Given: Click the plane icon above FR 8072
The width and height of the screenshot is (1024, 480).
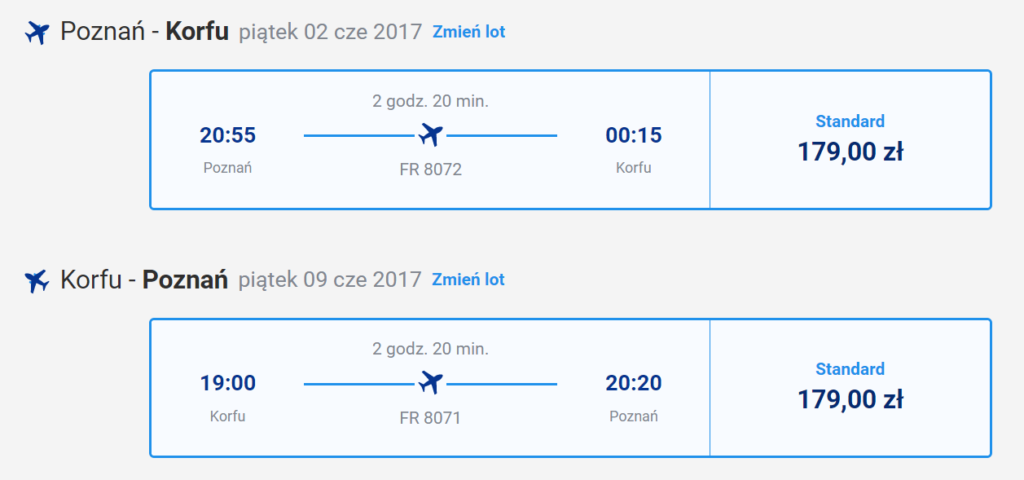Looking at the screenshot, I should [x=430, y=135].
